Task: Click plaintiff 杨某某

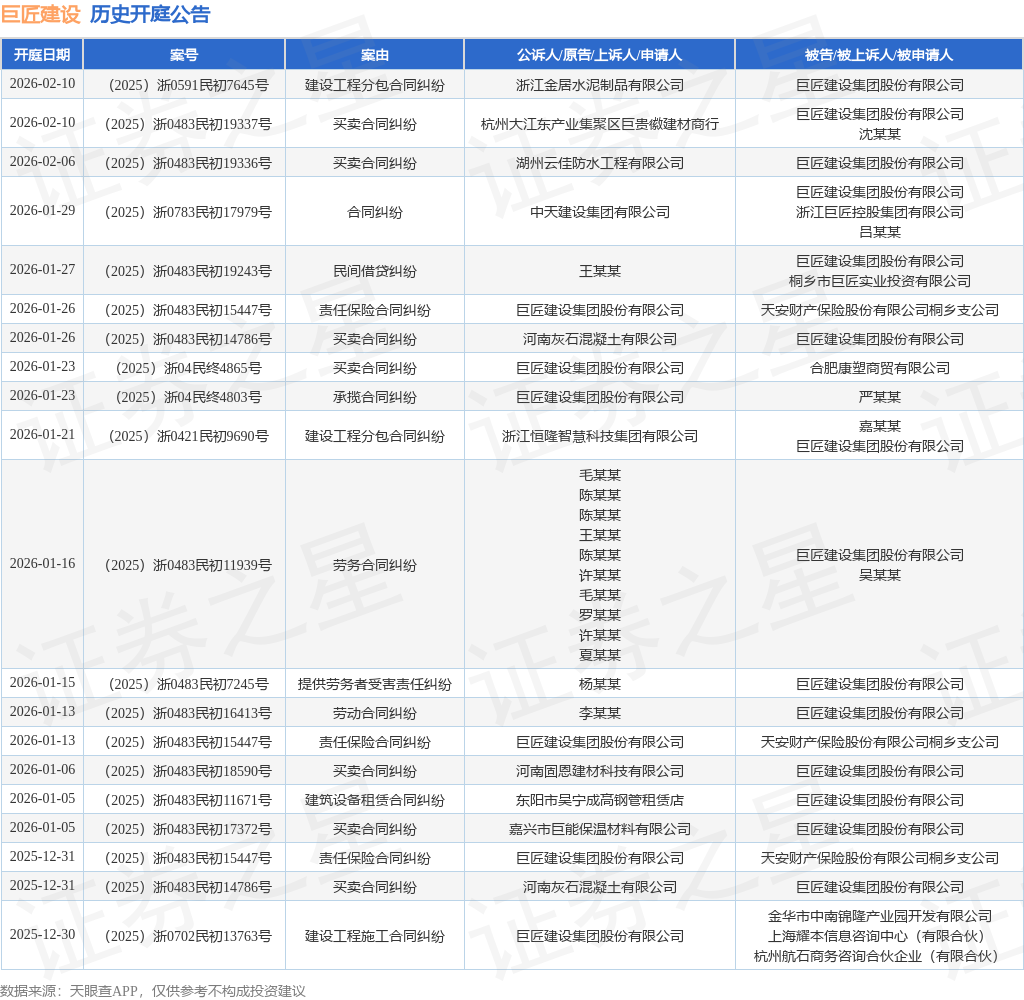Action: pyautogui.click(x=600, y=684)
